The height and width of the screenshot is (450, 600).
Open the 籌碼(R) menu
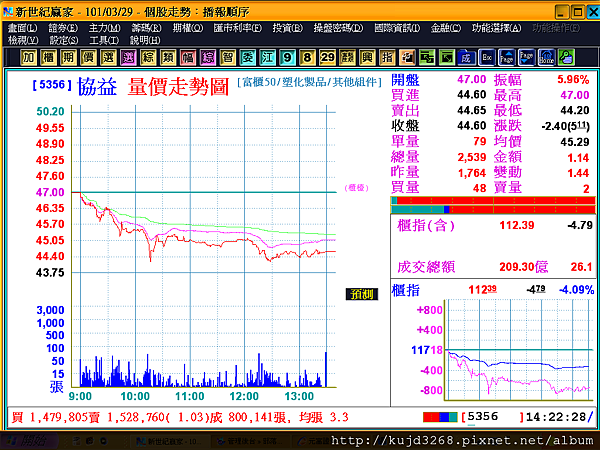147,28
